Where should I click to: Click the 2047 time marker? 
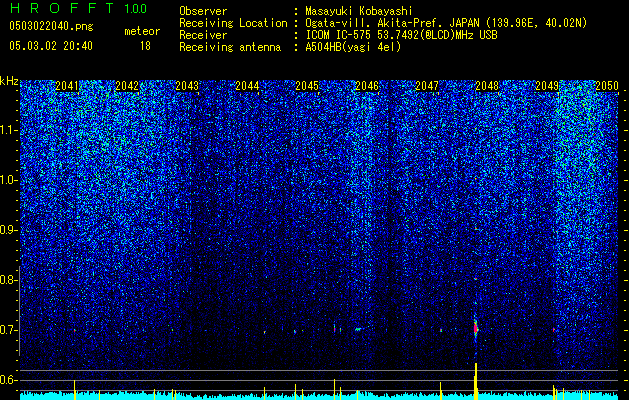click(427, 86)
